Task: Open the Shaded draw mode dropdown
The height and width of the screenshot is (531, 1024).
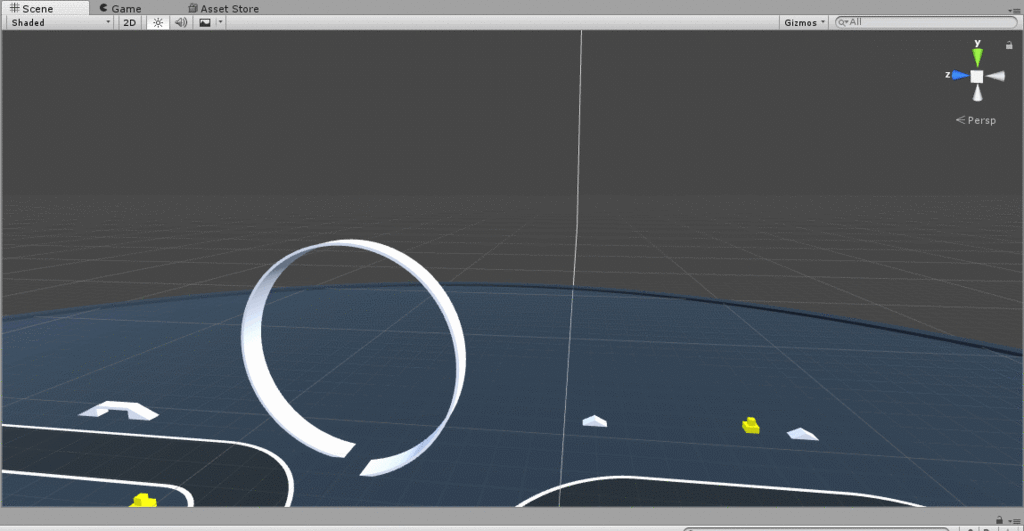Action: (61, 22)
